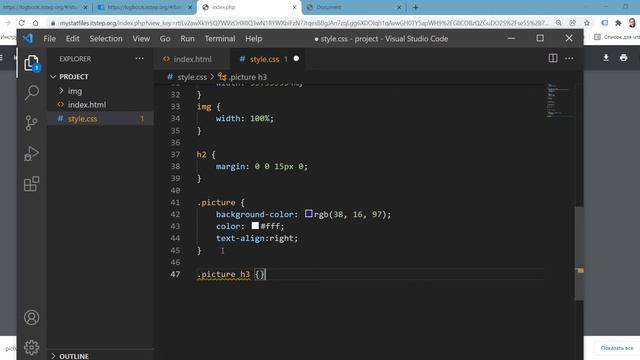Click the #fff white color swatch
640x360 pixels.
click(255, 225)
